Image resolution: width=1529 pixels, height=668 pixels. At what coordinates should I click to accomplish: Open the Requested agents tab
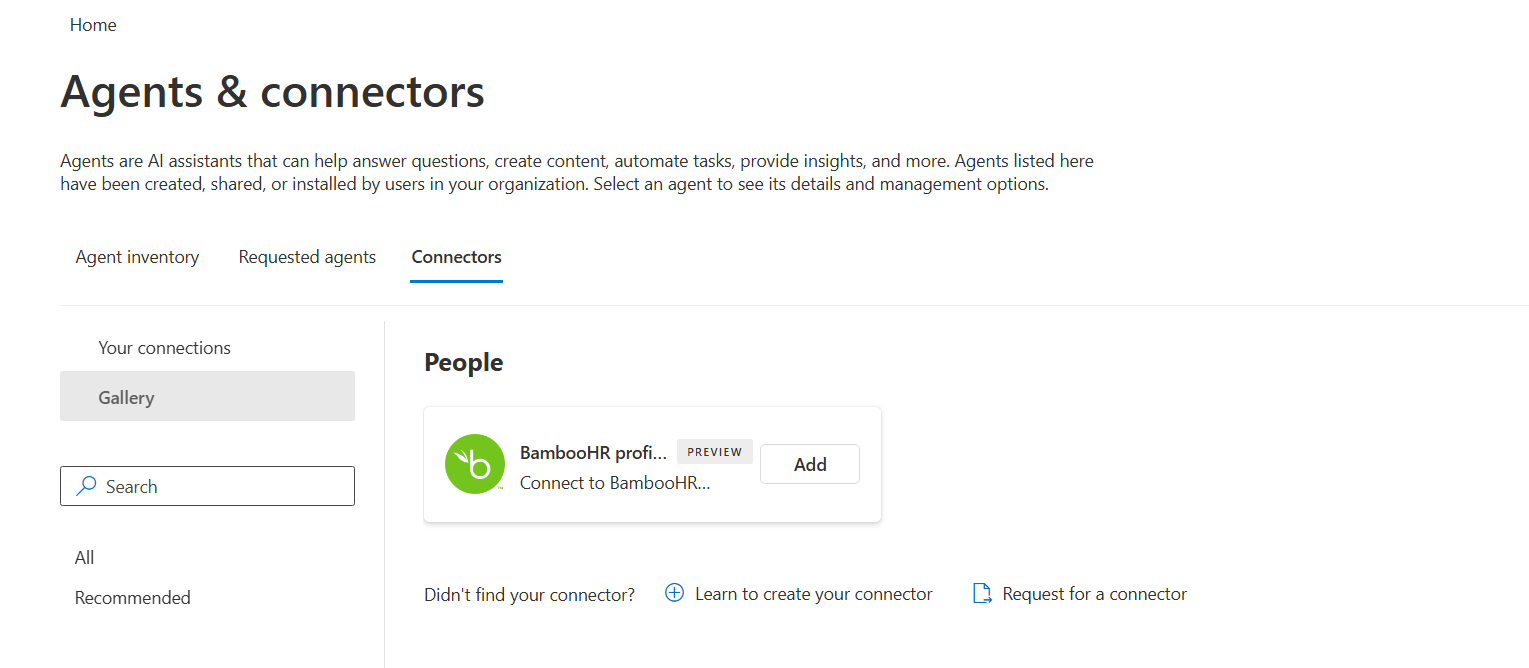coord(307,257)
